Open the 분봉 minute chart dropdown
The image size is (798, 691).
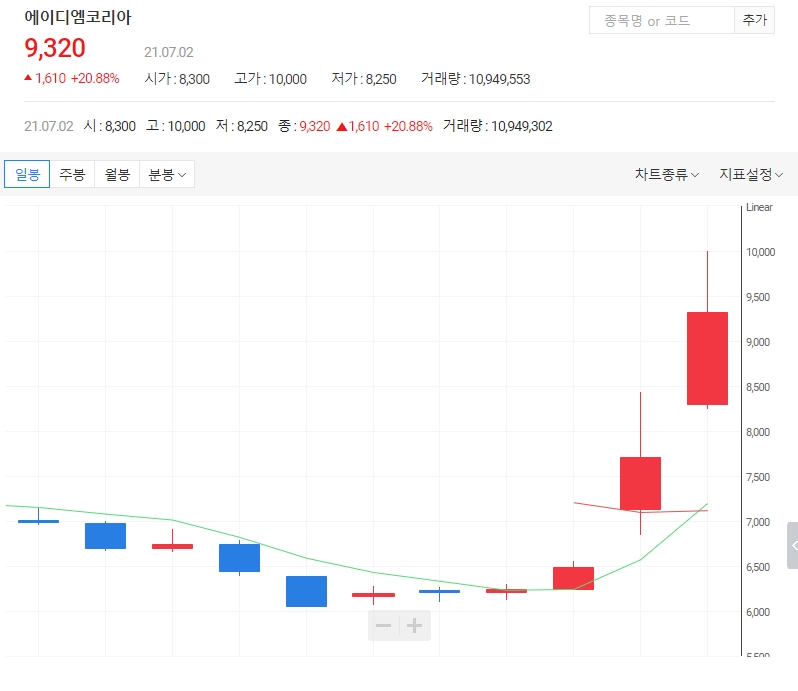(x=167, y=174)
